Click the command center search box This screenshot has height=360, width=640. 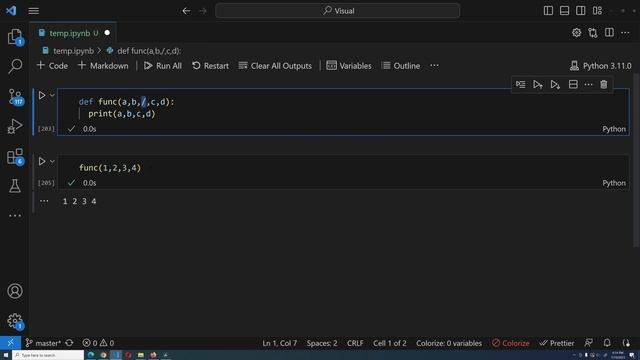338,11
